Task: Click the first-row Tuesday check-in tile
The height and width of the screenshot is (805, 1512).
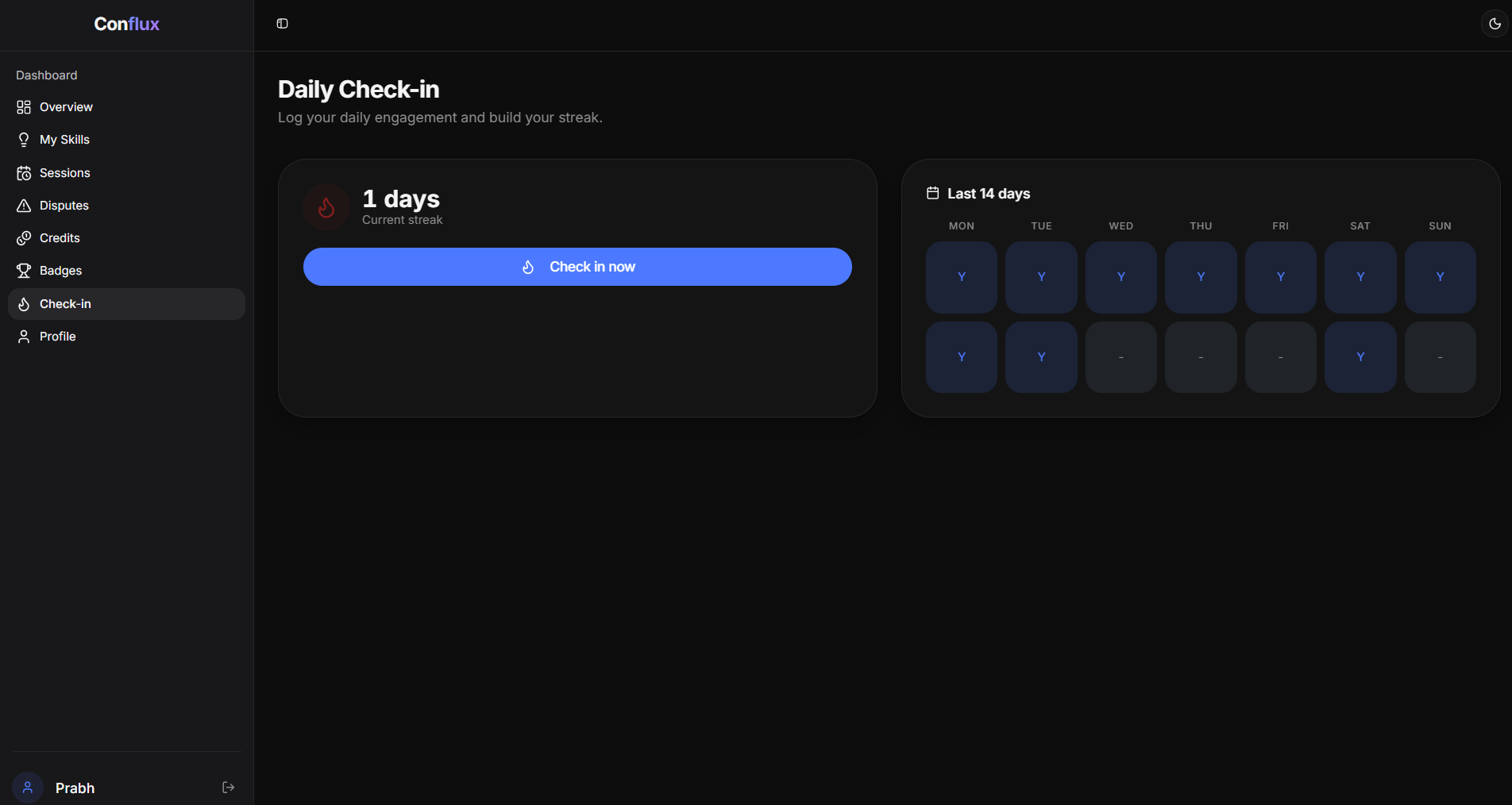Action: click(x=1041, y=277)
